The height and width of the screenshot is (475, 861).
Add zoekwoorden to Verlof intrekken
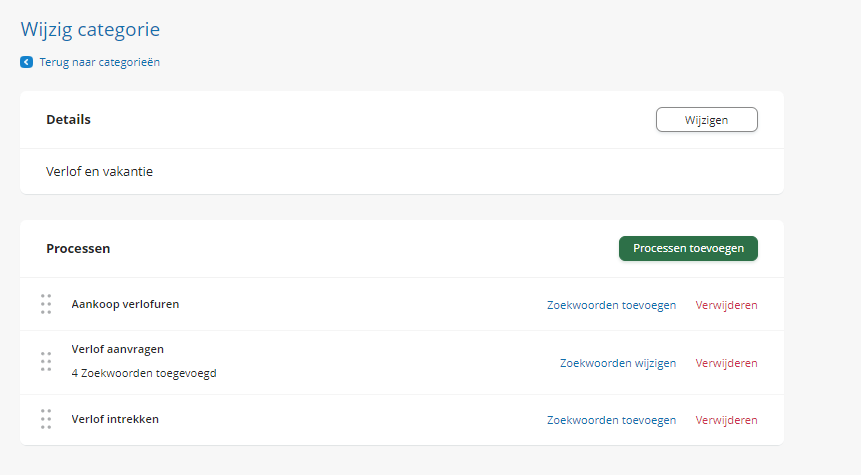[x=611, y=420]
